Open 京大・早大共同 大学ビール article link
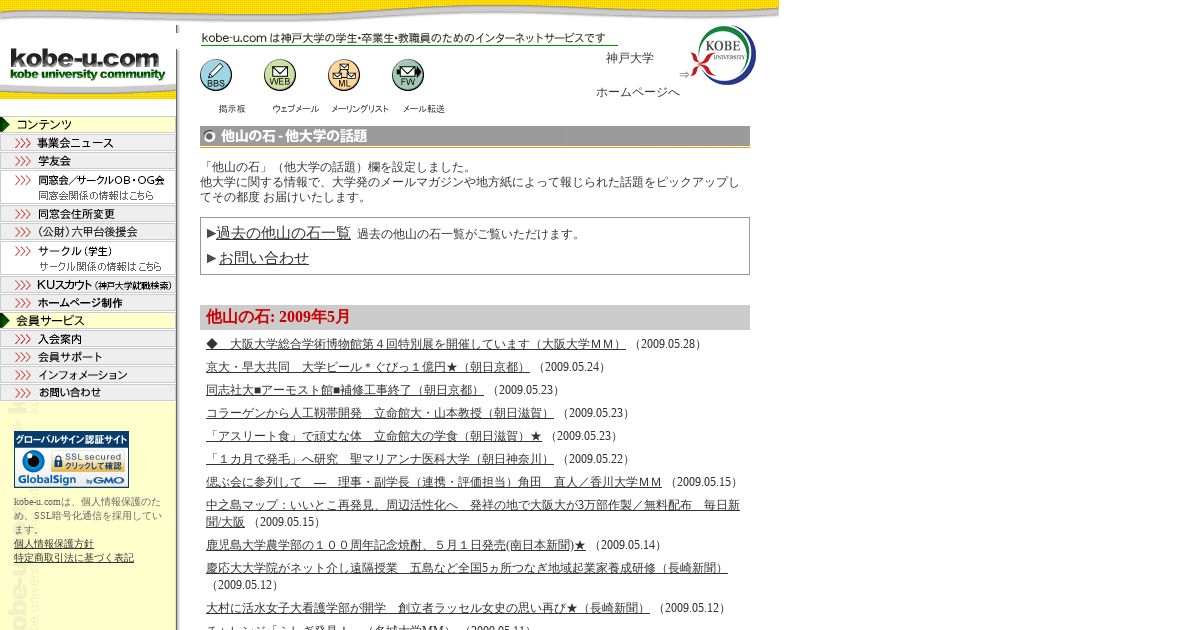The width and height of the screenshot is (1200, 630). point(368,367)
